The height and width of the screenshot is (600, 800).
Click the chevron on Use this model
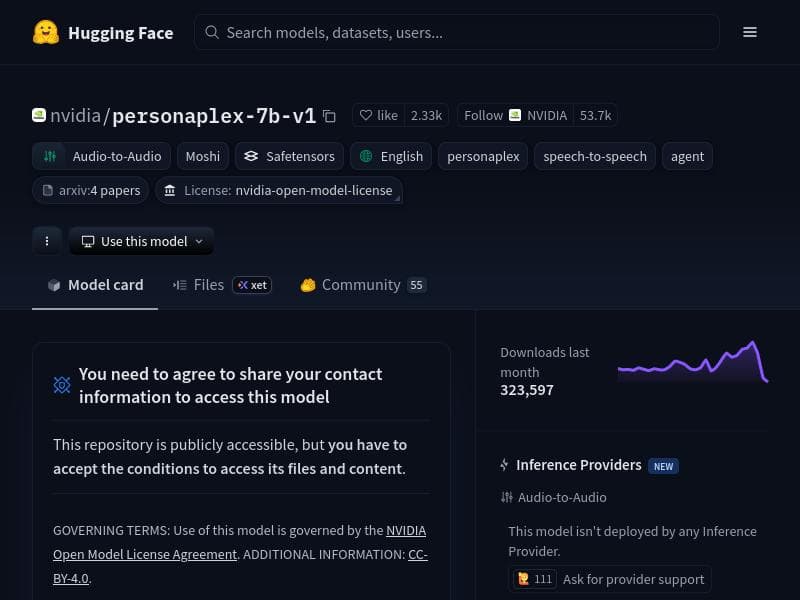click(x=199, y=241)
